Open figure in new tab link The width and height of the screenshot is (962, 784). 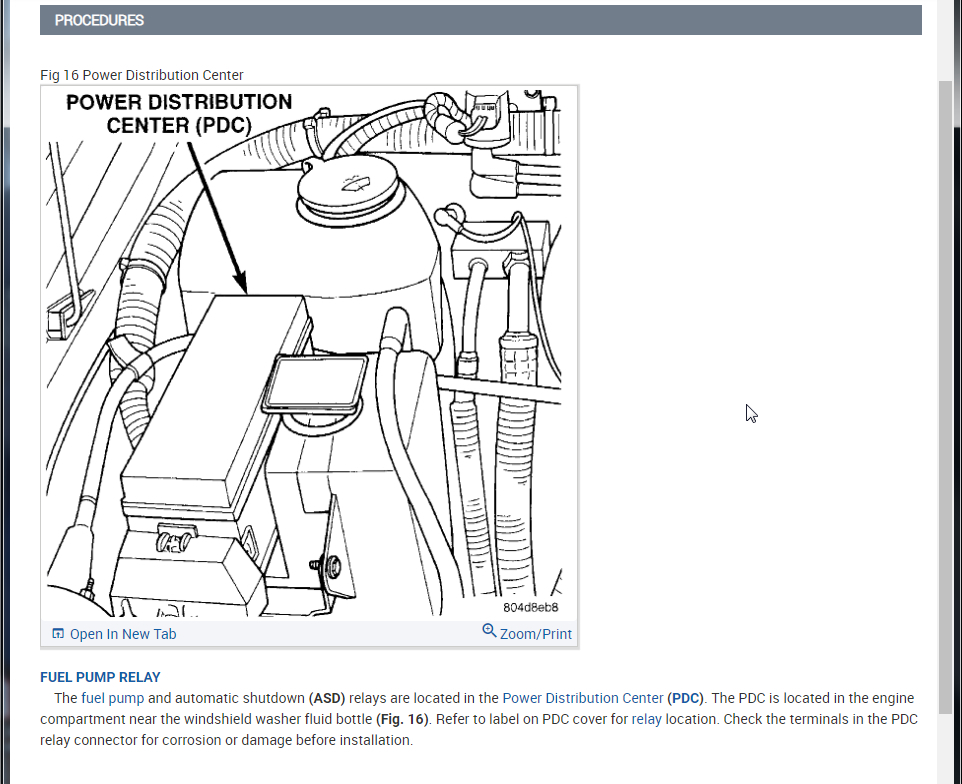[123, 634]
